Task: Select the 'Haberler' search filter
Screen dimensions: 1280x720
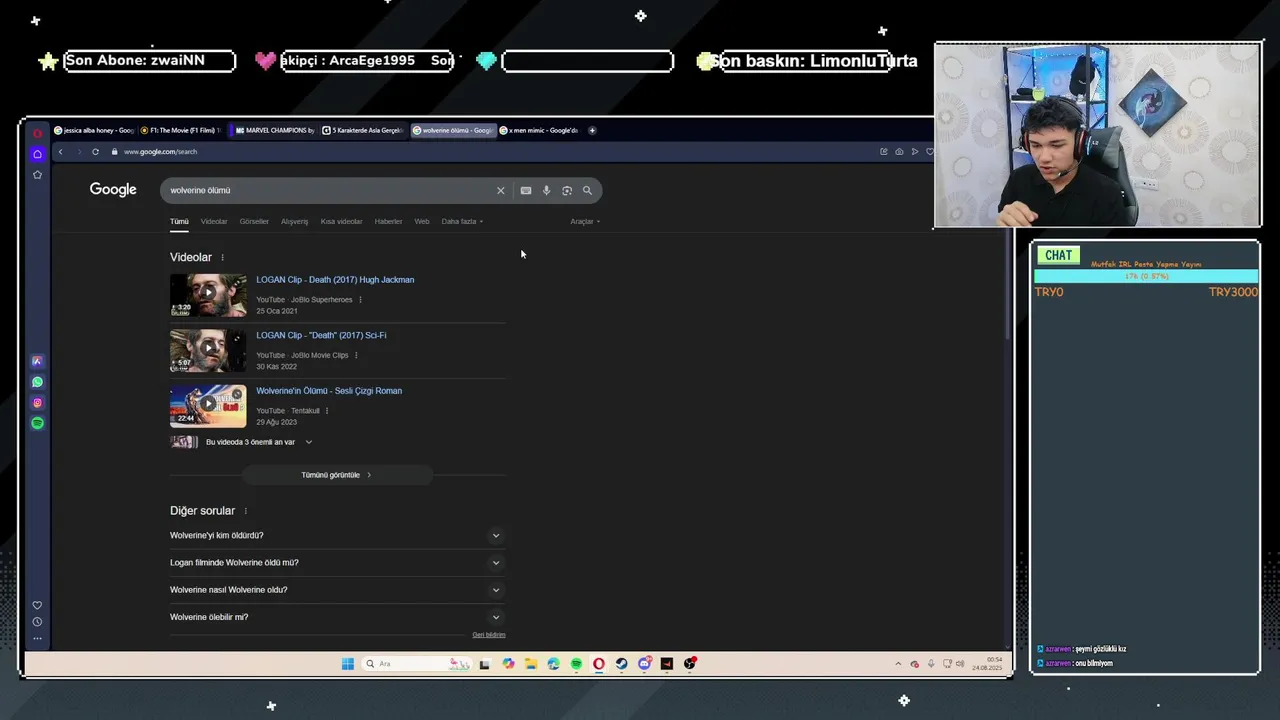Action: point(388,221)
